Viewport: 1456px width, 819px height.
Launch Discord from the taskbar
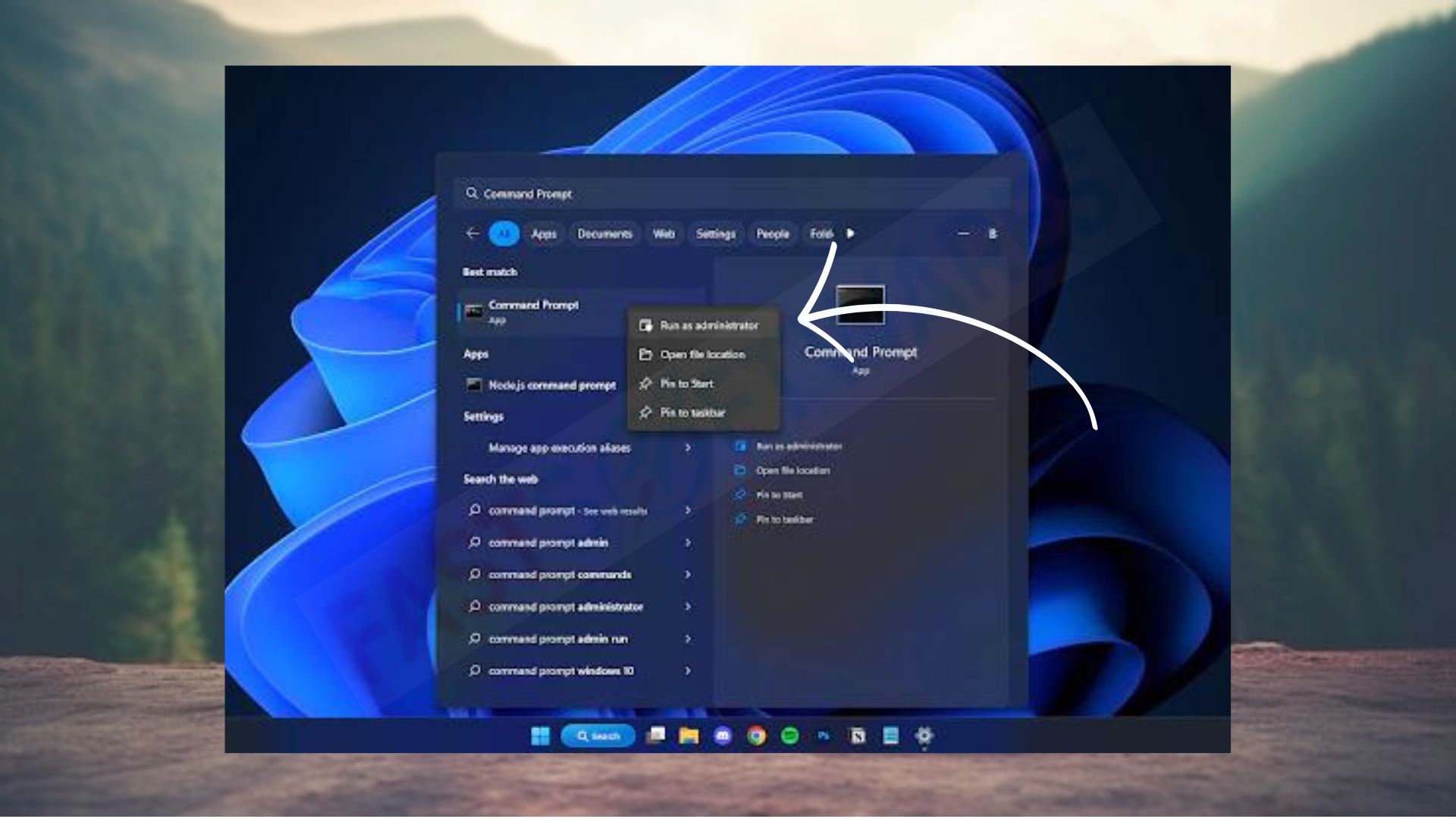click(x=723, y=736)
